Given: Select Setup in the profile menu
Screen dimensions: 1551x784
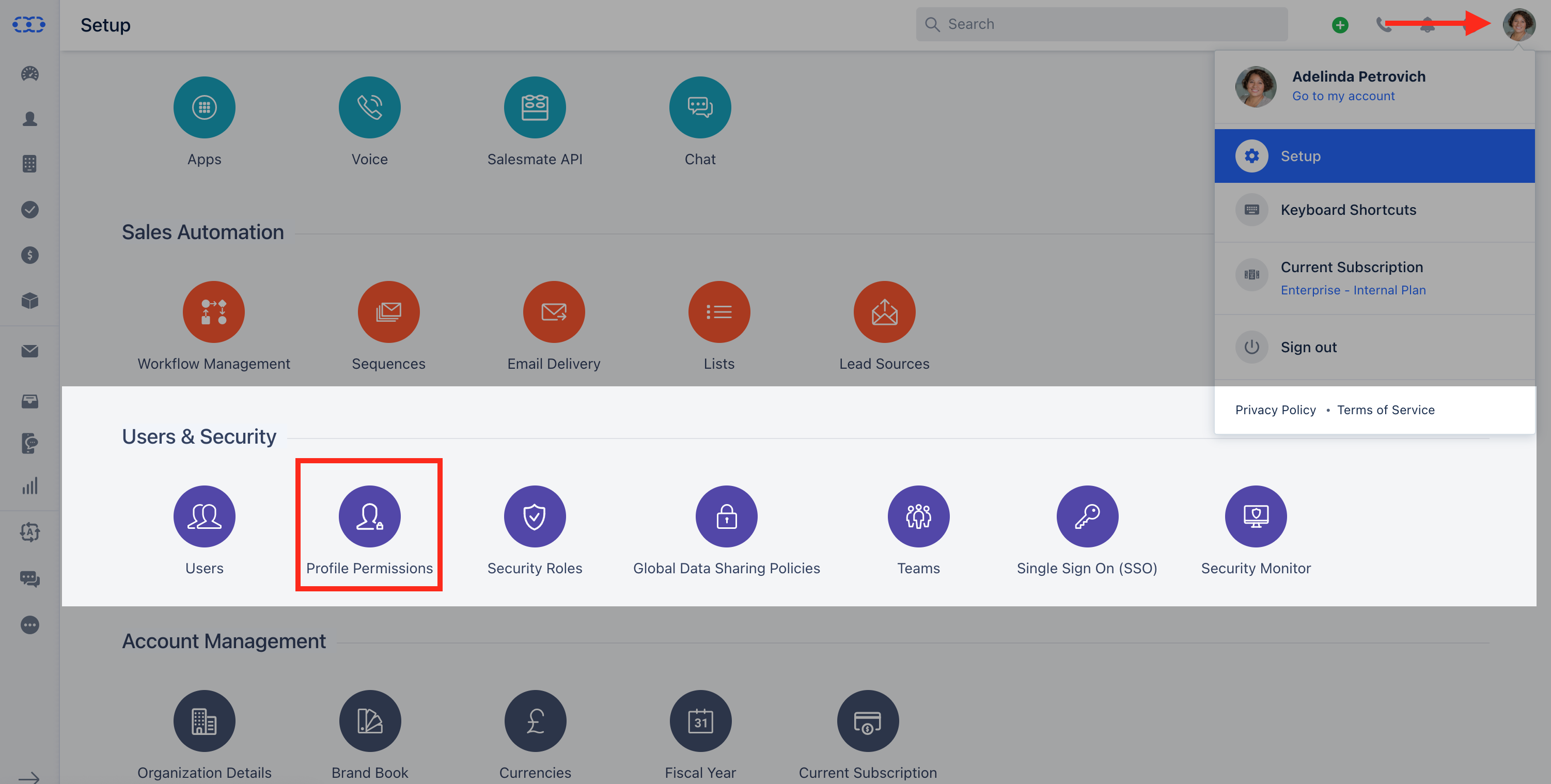Looking at the screenshot, I should tap(1374, 156).
